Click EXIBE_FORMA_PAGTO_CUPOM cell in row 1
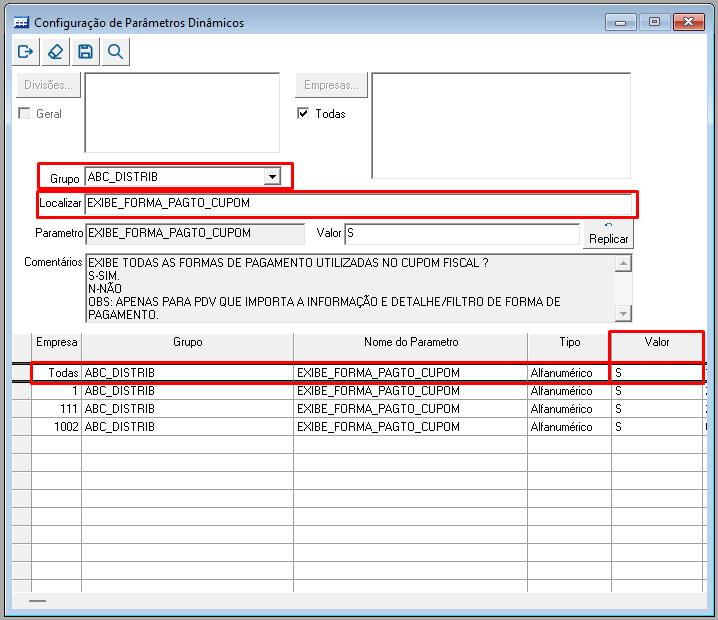Image resolution: width=718 pixels, height=620 pixels. (x=410, y=391)
